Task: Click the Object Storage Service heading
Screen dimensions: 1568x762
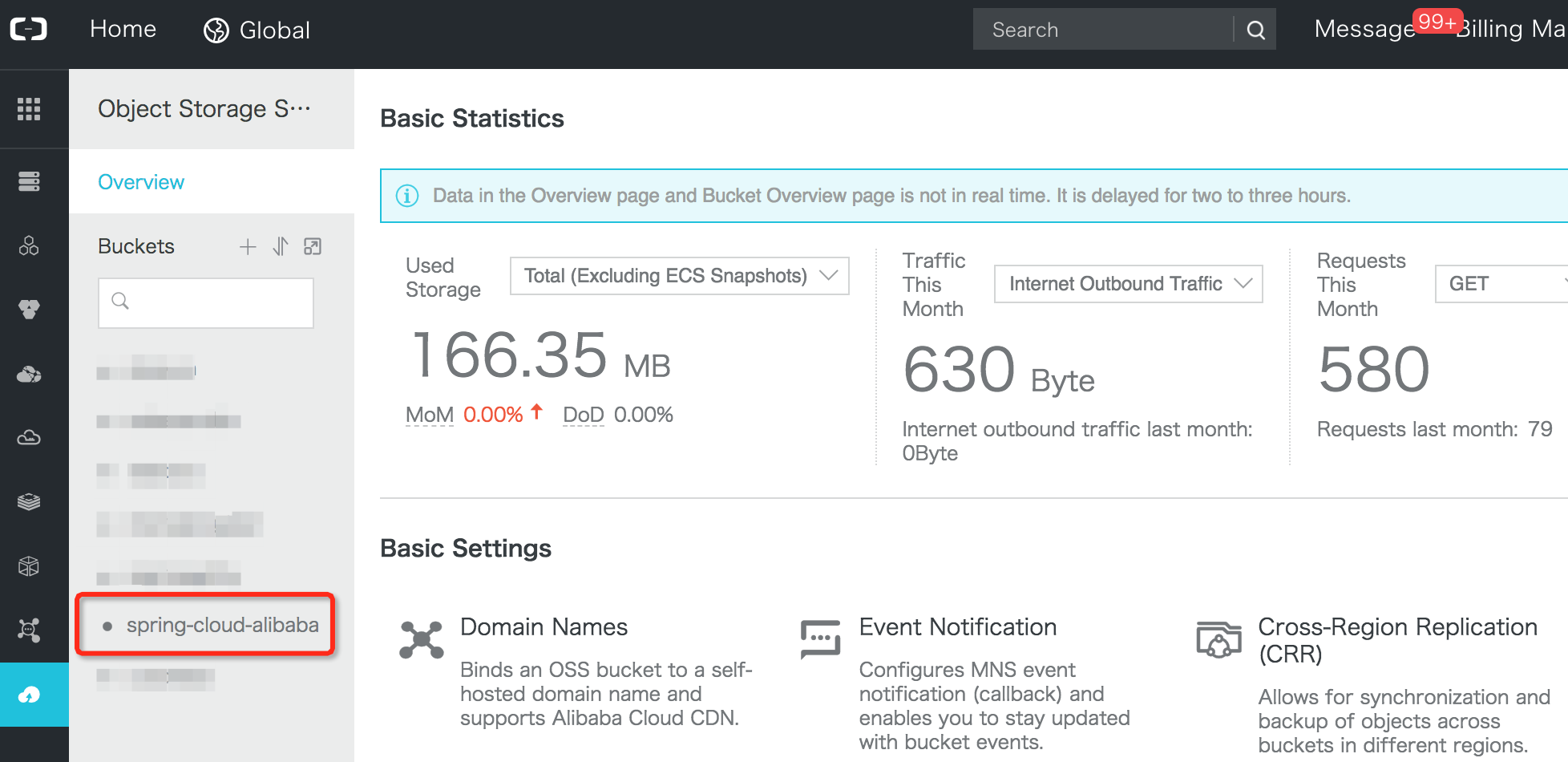Action: pos(204,109)
